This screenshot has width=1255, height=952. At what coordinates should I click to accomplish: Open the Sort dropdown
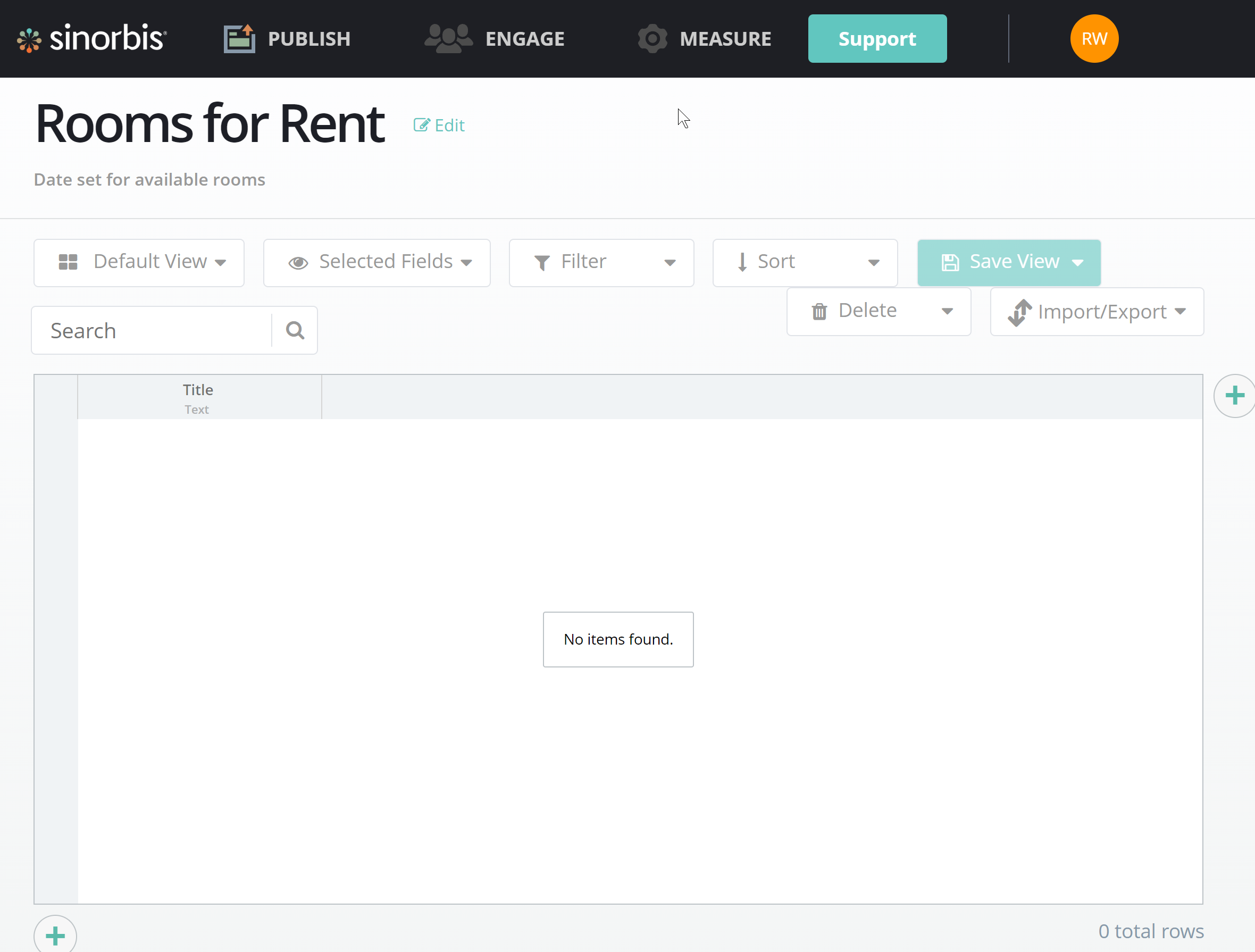pyautogui.click(x=873, y=263)
